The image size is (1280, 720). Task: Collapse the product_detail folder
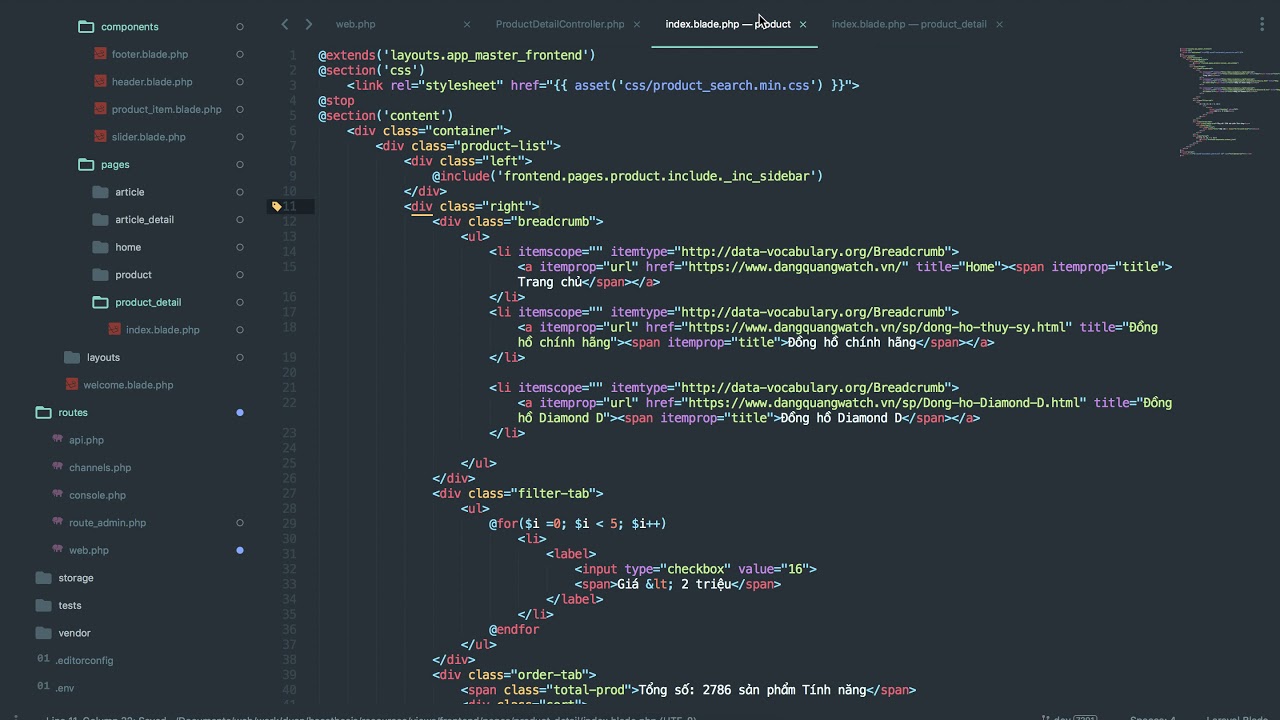click(x=100, y=302)
